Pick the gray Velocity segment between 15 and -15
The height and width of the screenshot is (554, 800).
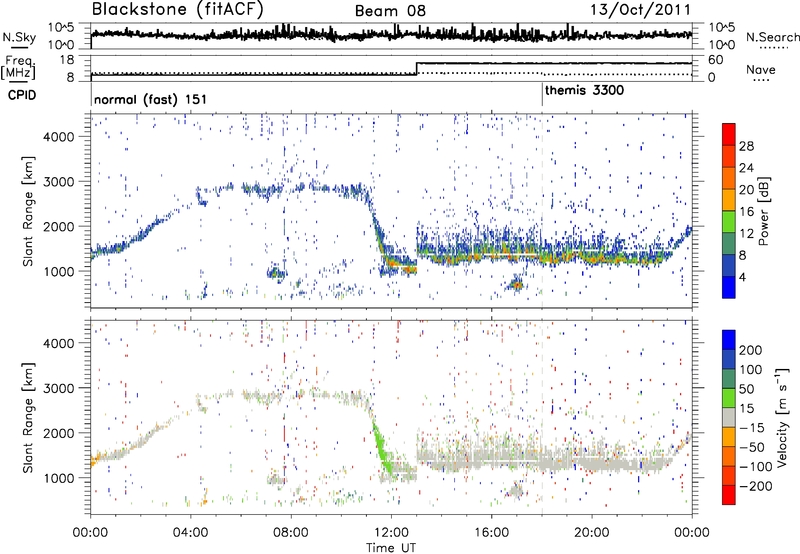[729, 417]
